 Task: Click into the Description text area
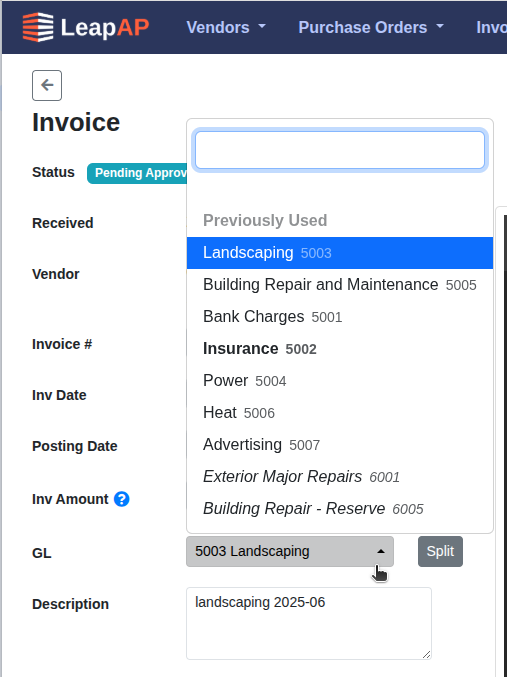pyautogui.click(x=309, y=623)
